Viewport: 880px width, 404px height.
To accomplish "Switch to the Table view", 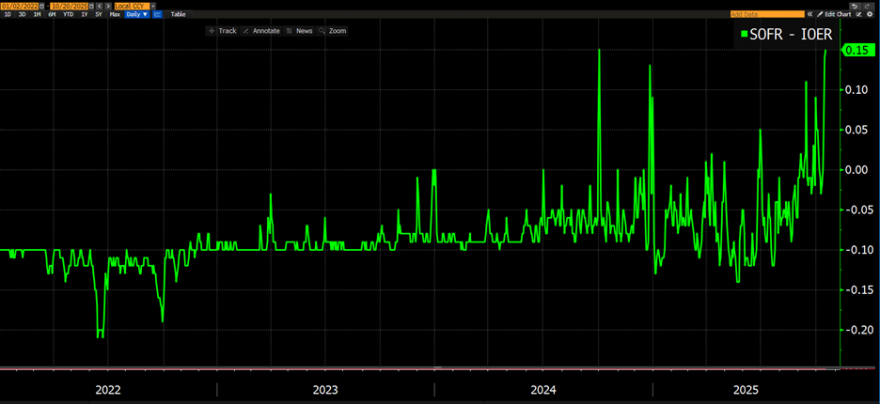I will tap(178, 14).
